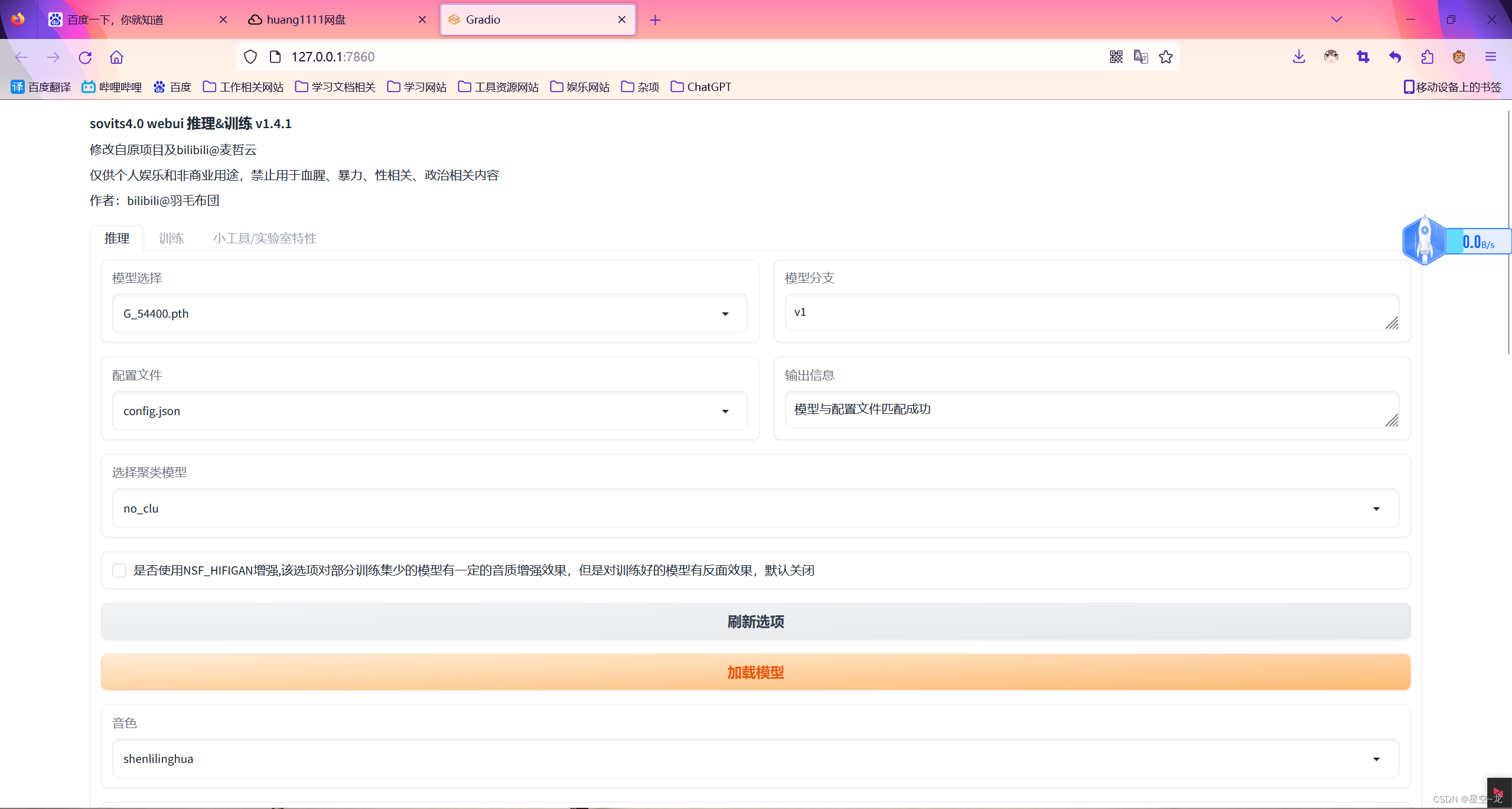Viewport: 1512px width, 809px height.
Task: Open the 哔哩哔哩 bookmark
Action: pyautogui.click(x=112, y=87)
